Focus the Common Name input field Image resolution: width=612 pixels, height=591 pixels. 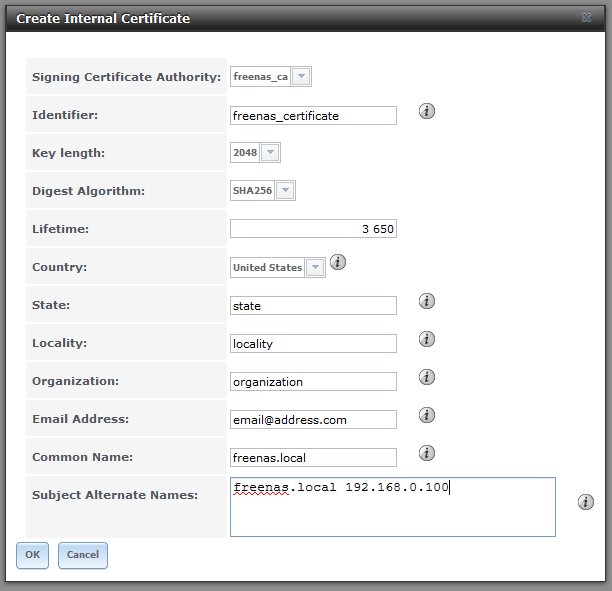click(x=313, y=458)
